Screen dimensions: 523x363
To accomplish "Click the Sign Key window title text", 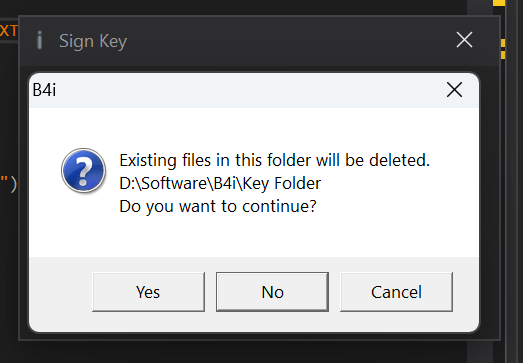I will coord(93,41).
